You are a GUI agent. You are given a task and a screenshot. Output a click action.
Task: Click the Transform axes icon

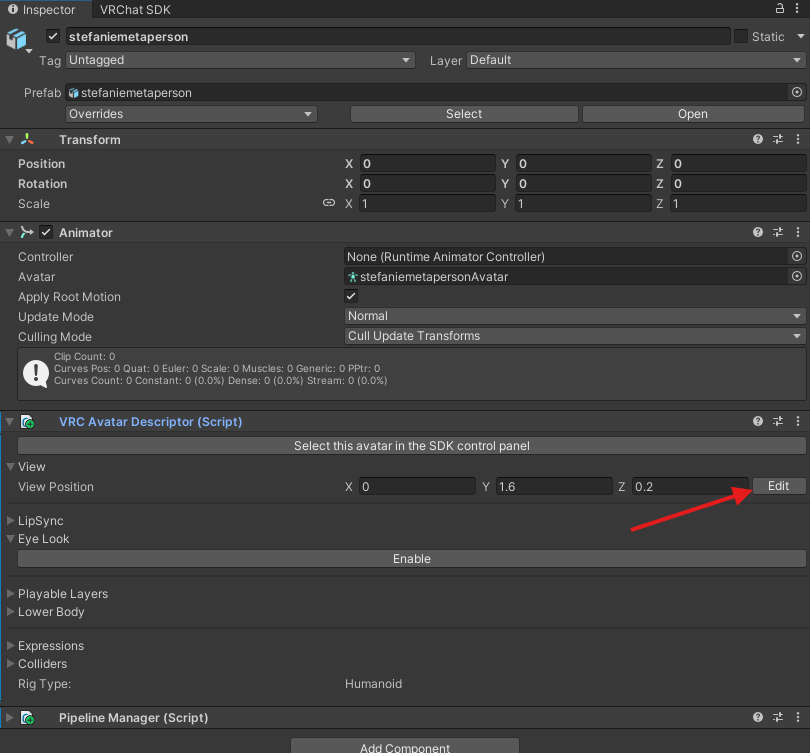pyautogui.click(x=27, y=139)
